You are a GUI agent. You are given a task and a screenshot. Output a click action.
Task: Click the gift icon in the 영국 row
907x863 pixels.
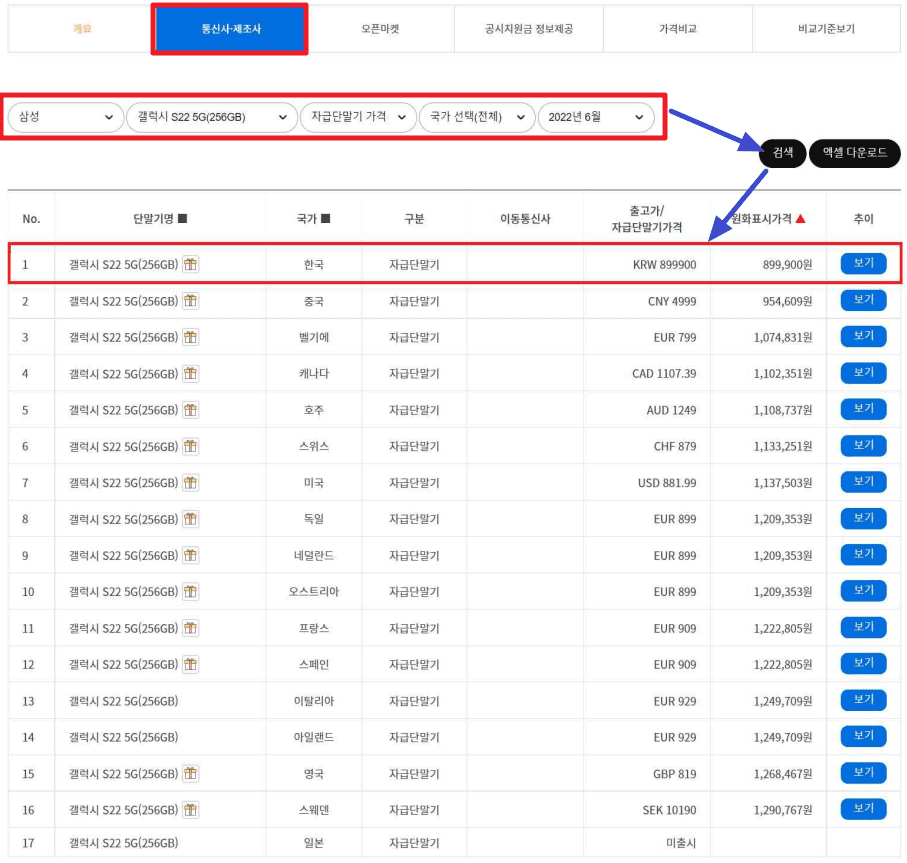(x=190, y=772)
